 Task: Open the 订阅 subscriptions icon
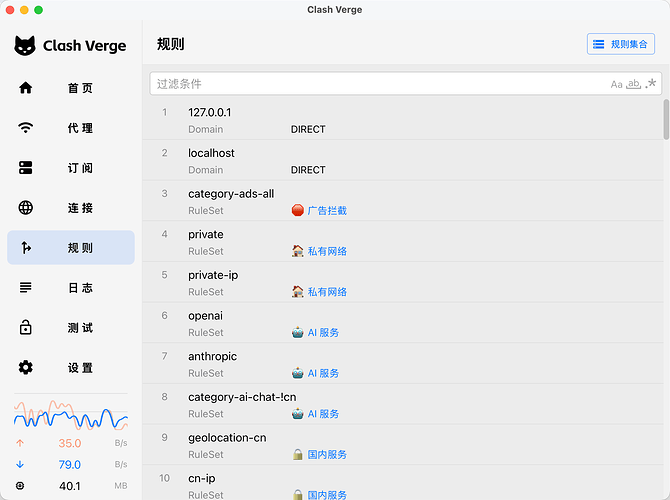26,168
